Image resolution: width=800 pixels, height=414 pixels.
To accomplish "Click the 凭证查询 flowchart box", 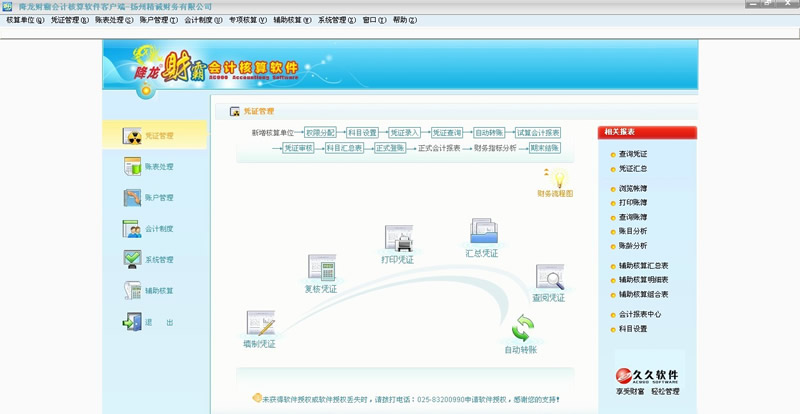I will [447, 133].
